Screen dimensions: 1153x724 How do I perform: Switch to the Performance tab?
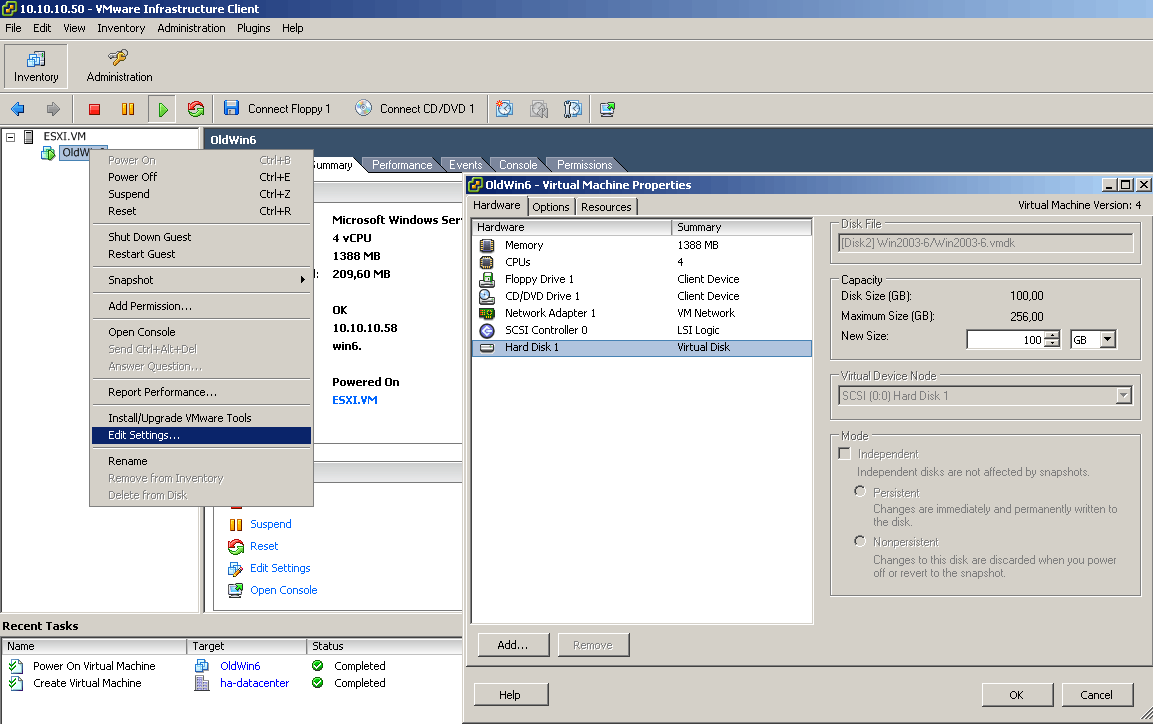tap(401, 165)
